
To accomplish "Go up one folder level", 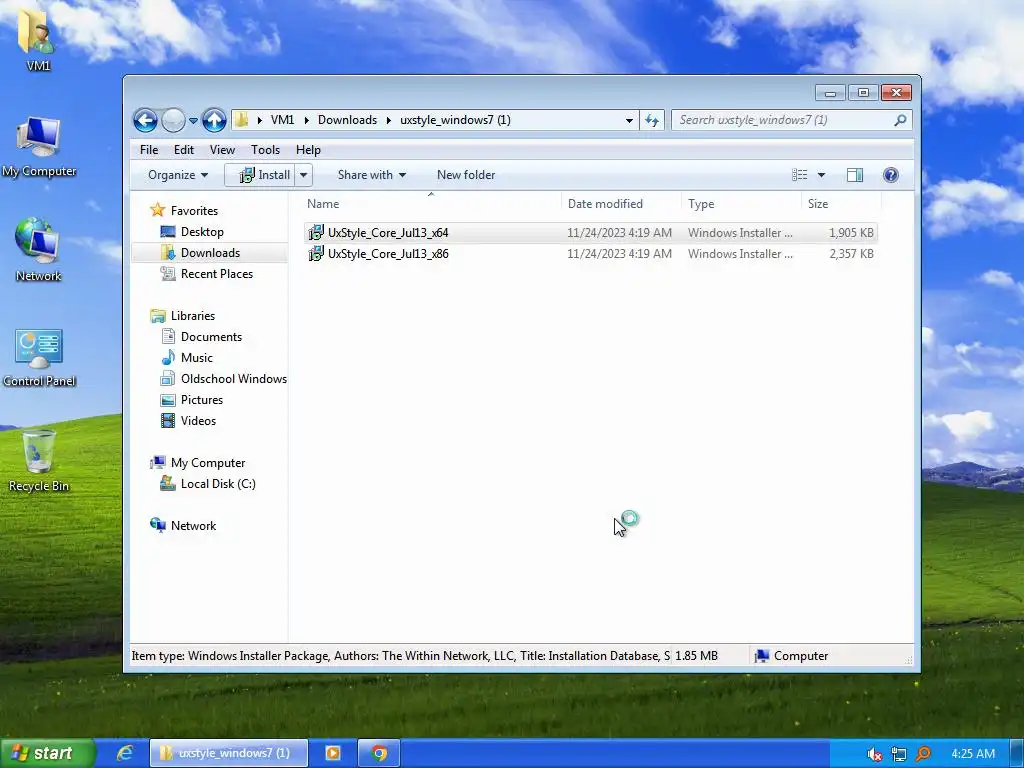I will tap(214, 120).
